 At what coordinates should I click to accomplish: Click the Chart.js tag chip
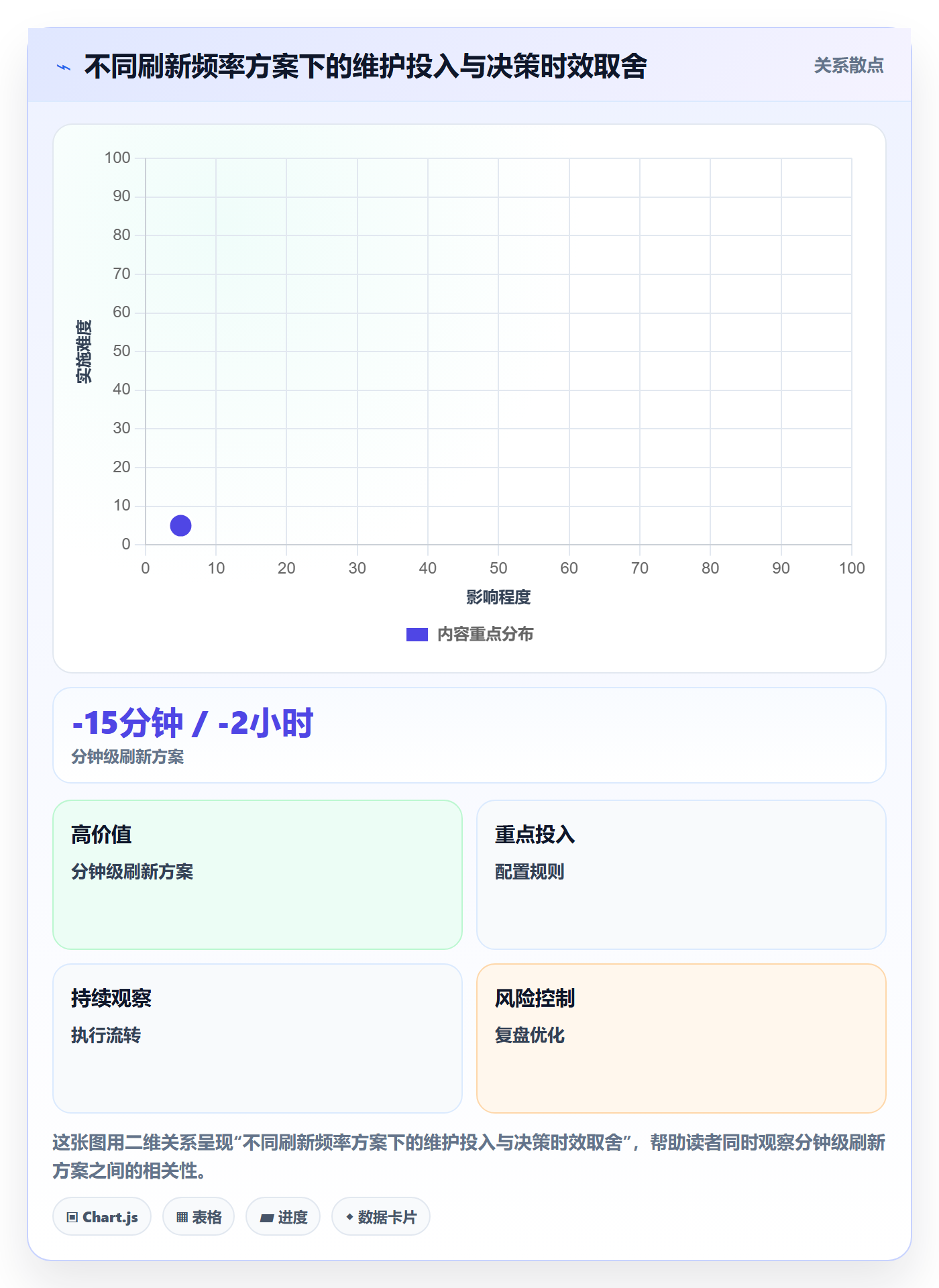102,1217
